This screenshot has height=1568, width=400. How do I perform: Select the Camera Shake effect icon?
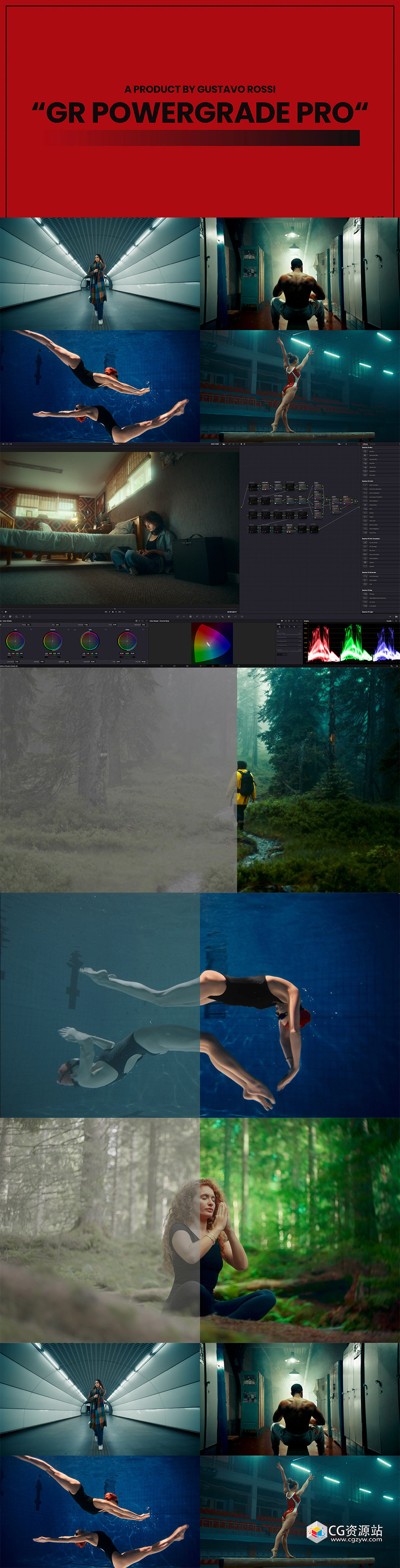click(x=365, y=543)
